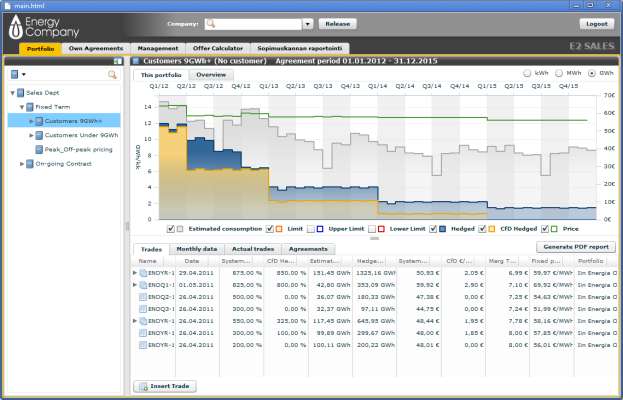The width and height of the screenshot is (623, 400).
Task: Expand the ENDYR-1 trade row with 550,00 %
Action: [135, 321]
